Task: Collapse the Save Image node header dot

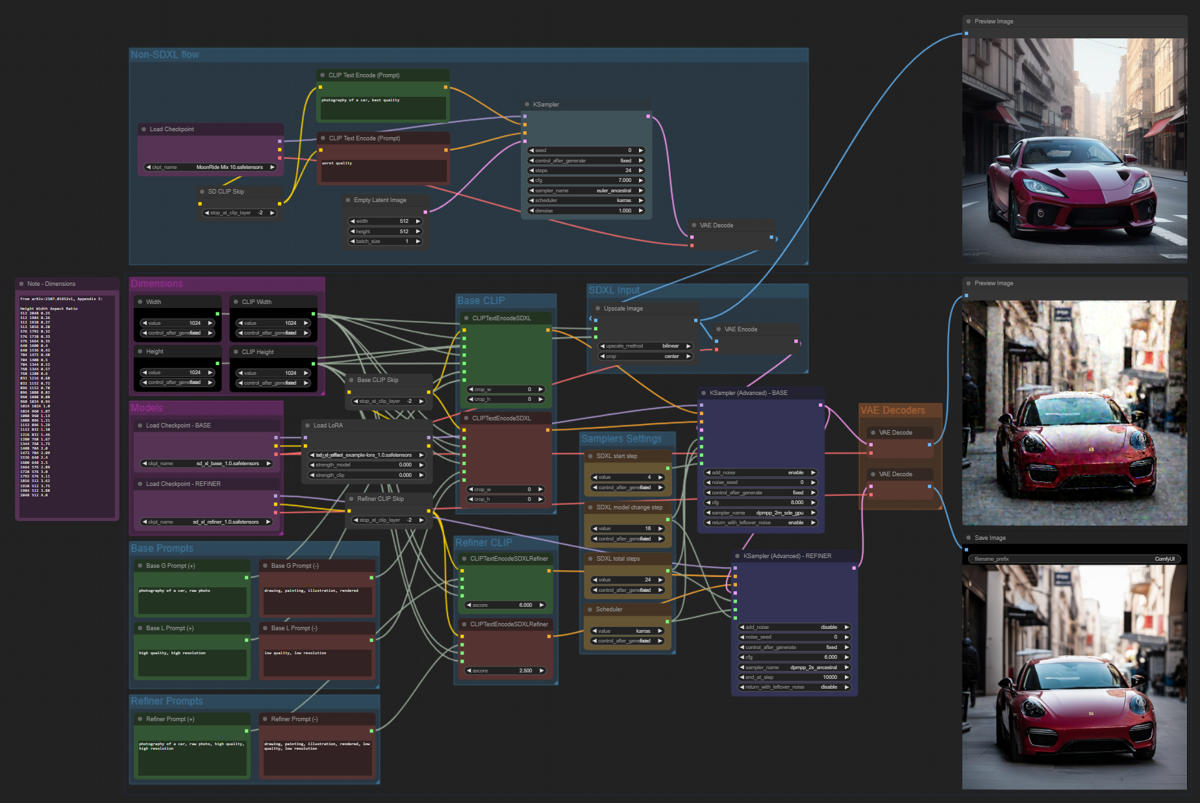Action: point(968,537)
